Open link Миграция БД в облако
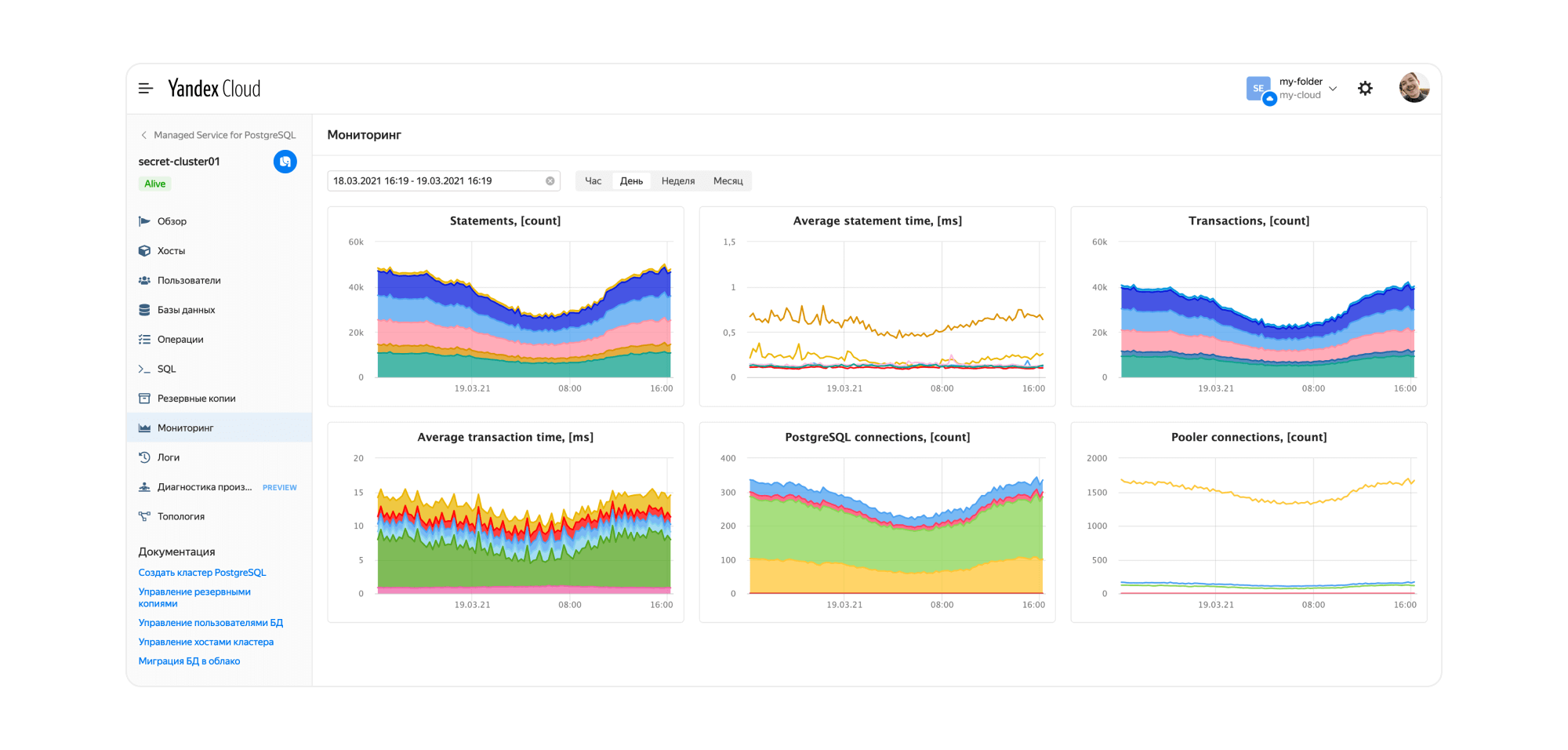The height and width of the screenshot is (750, 1568). [x=190, y=661]
